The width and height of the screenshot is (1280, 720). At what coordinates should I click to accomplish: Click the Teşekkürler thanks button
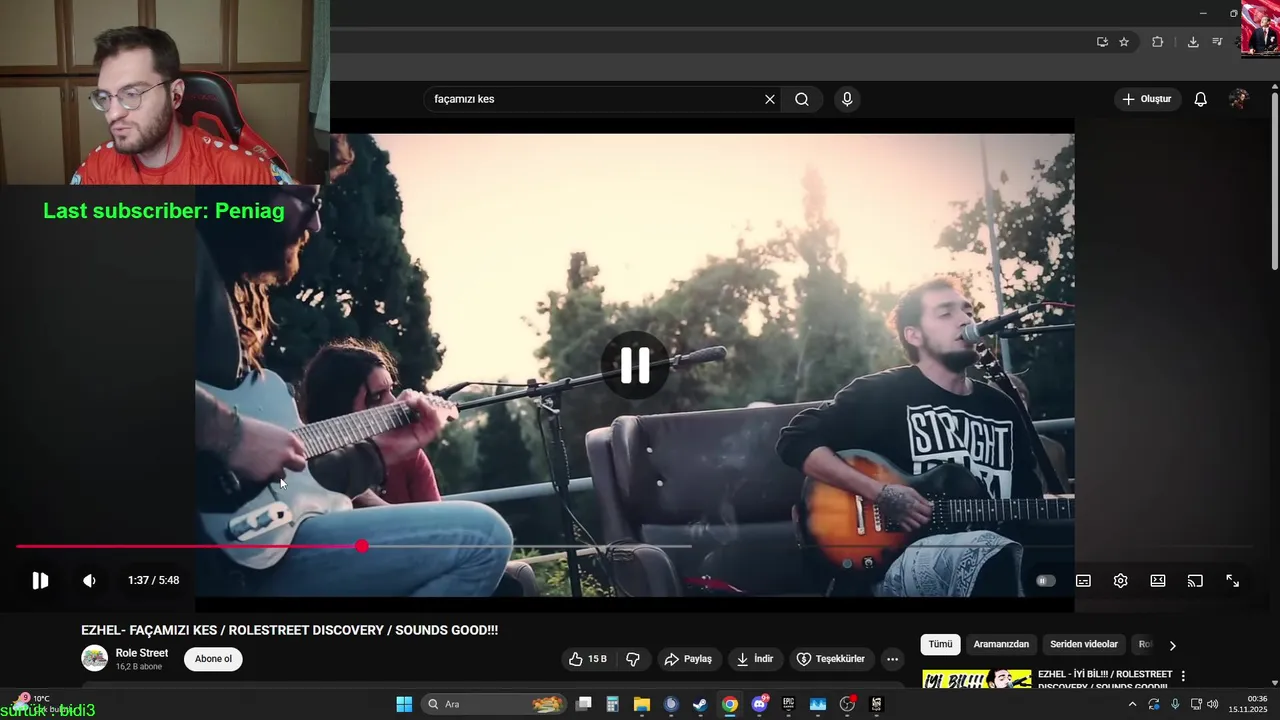[831, 659]
